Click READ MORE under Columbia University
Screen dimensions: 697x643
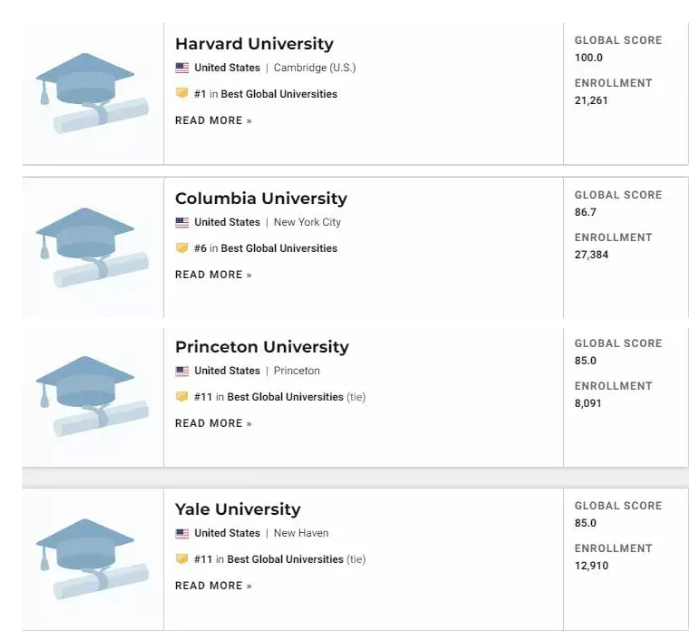coord(213,275)
